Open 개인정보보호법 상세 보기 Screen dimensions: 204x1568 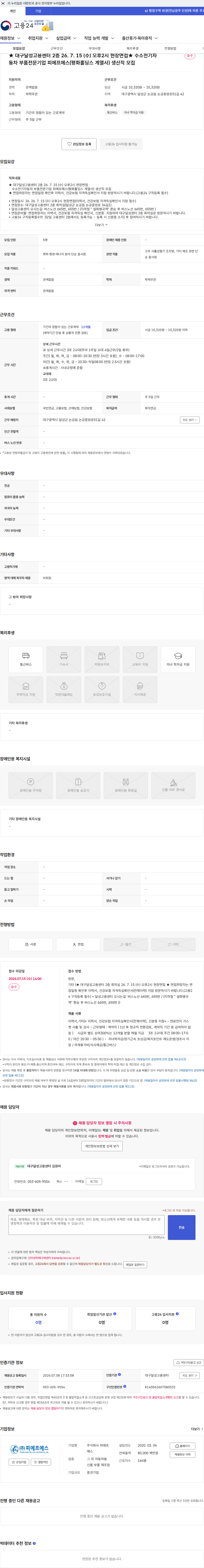102,1146
